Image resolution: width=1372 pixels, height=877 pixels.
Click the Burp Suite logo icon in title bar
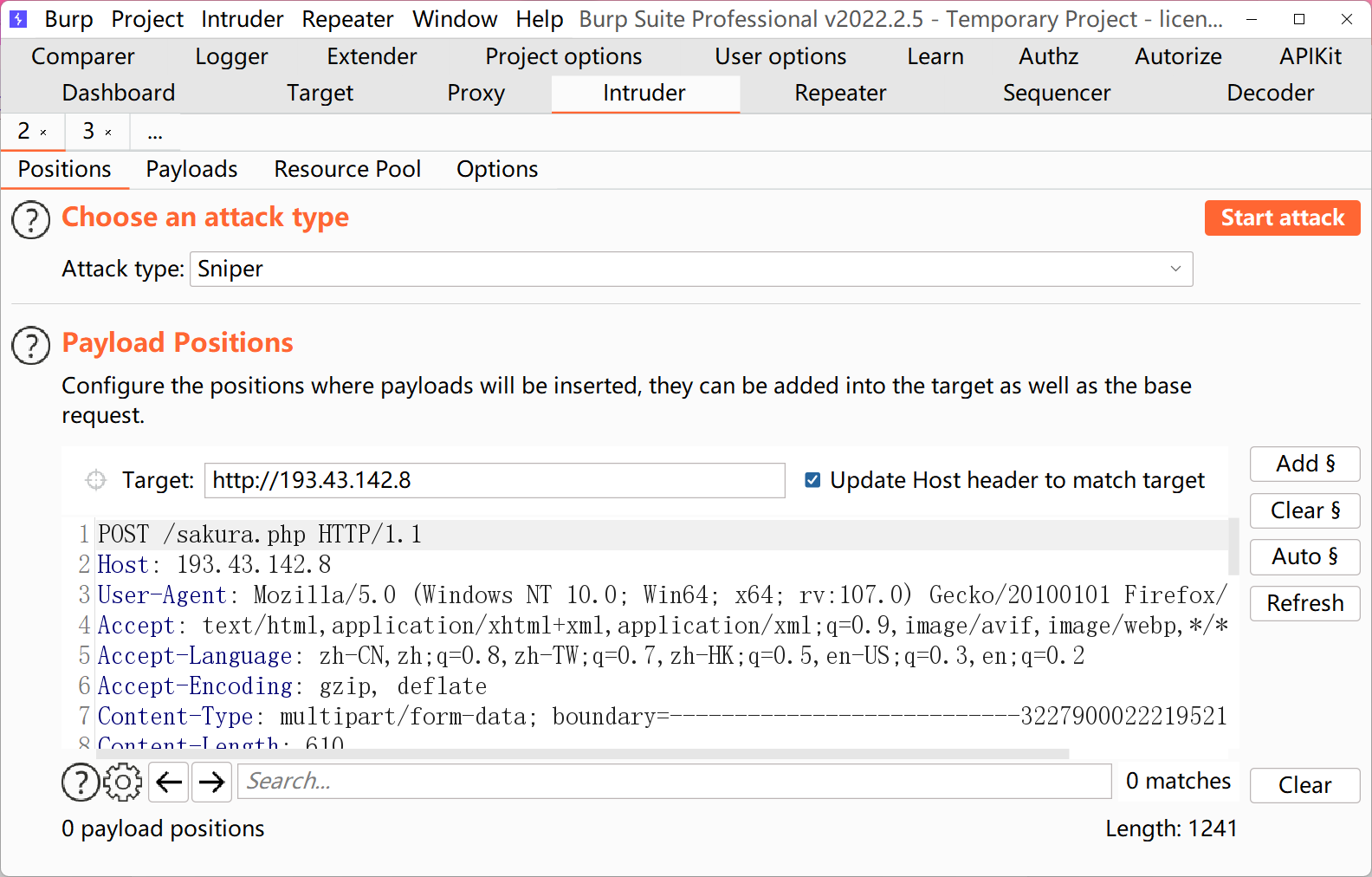[18, 19]
